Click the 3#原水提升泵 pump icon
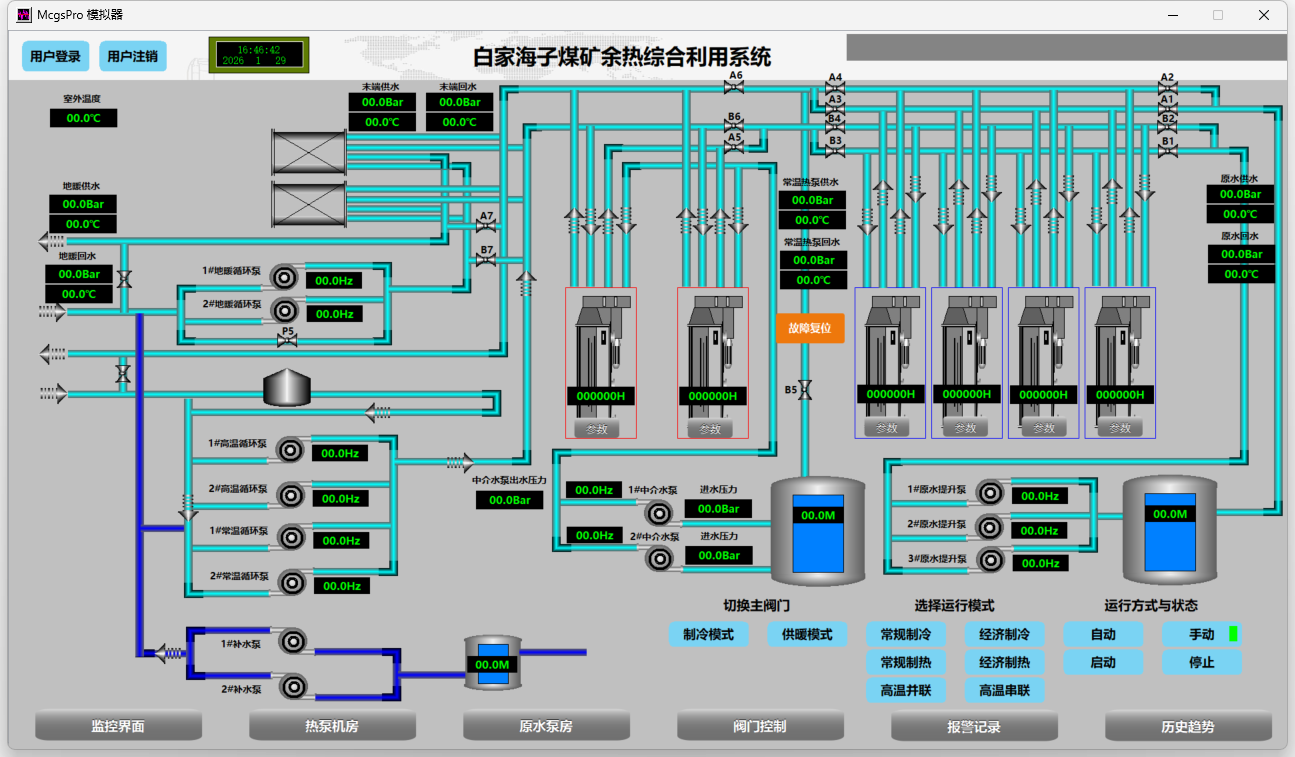 [990, 561]
